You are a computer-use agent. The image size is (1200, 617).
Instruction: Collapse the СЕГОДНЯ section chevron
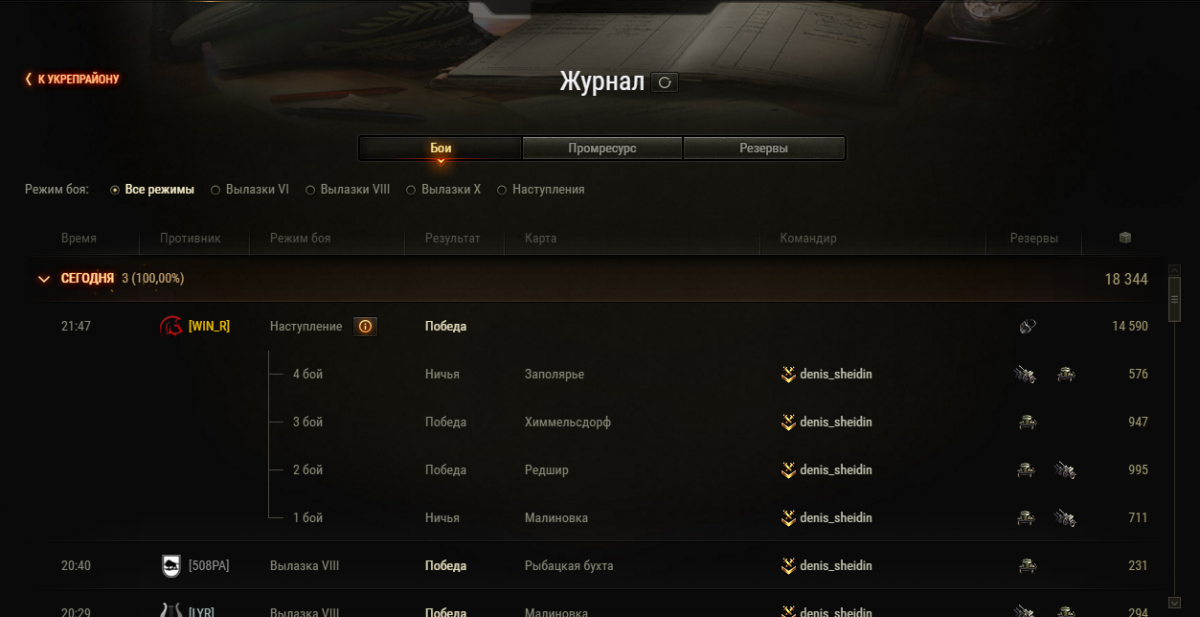43,279
